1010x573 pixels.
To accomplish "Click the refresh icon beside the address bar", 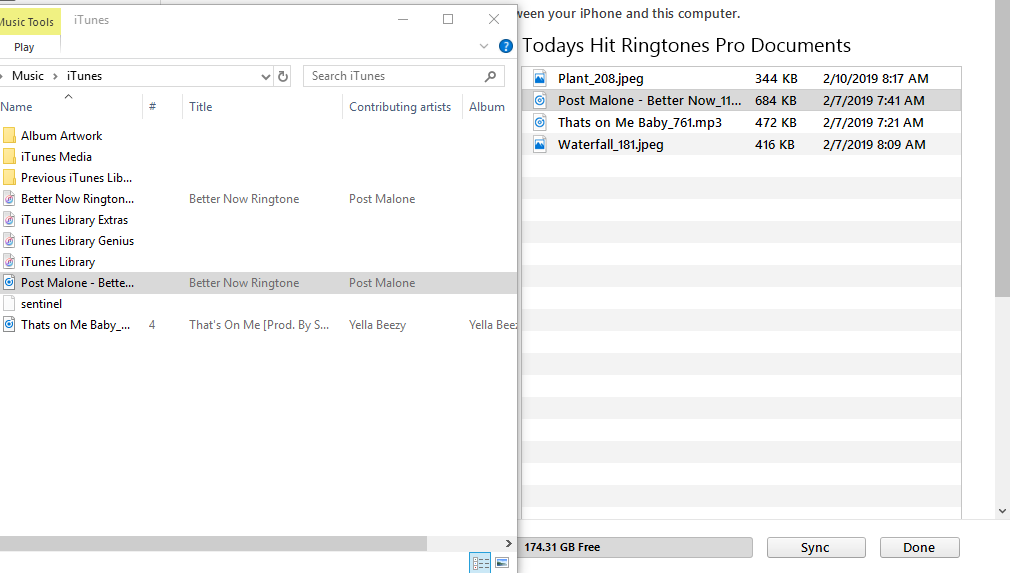I will coord(283,77).
